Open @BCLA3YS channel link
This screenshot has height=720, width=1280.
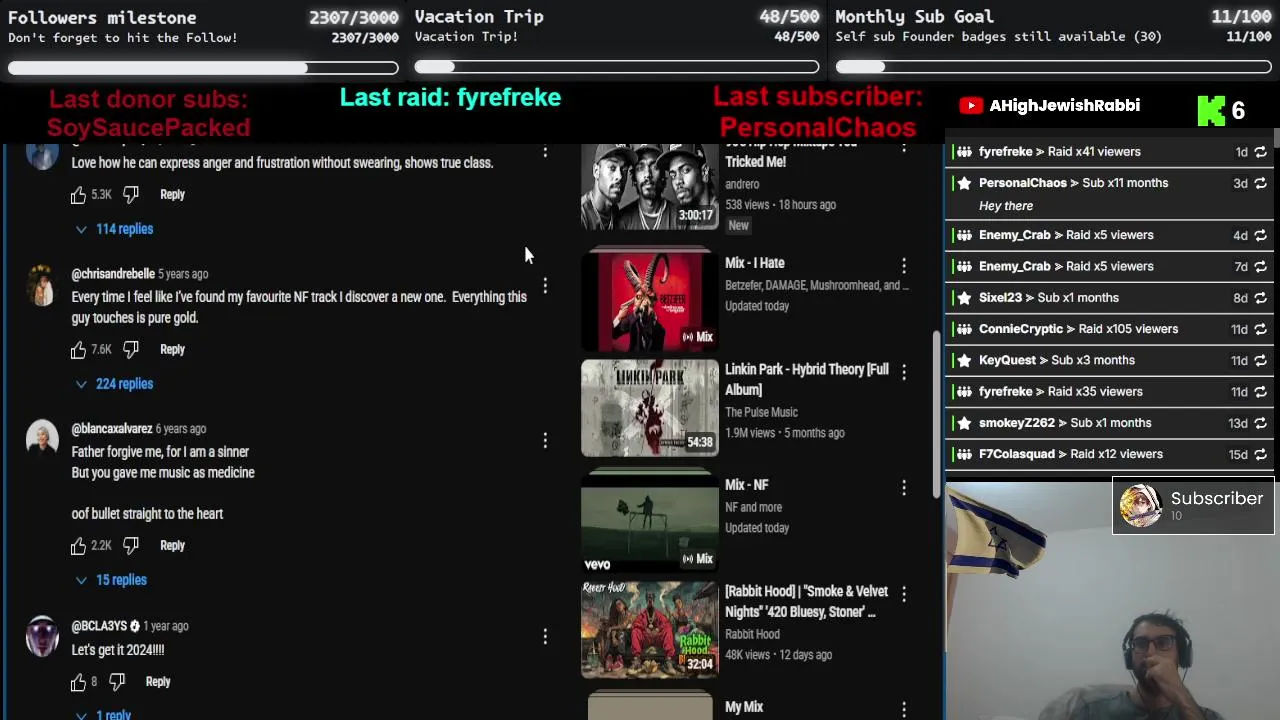(x=99, y=626)
